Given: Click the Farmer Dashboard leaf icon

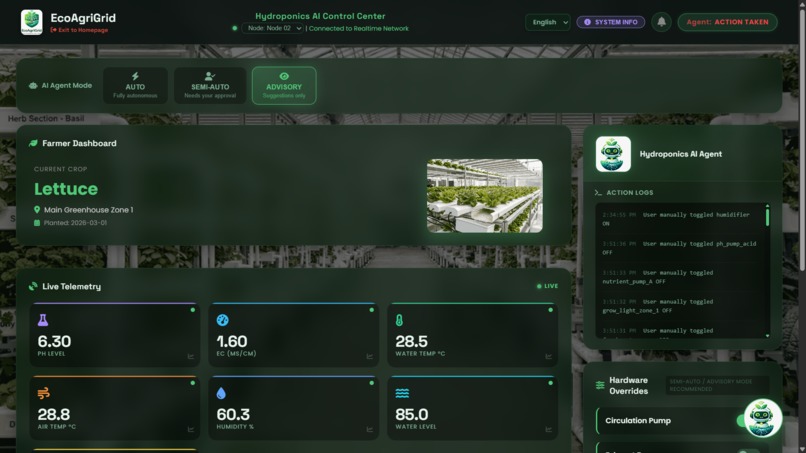Looking at the screenshot, I should coord(33,143).
